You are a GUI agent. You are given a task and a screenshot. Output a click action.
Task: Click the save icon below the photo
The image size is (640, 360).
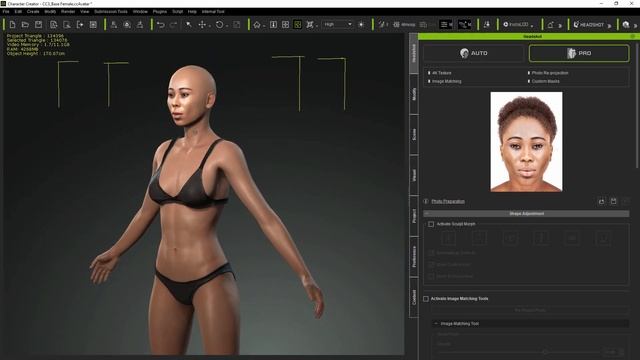point(613,201)
